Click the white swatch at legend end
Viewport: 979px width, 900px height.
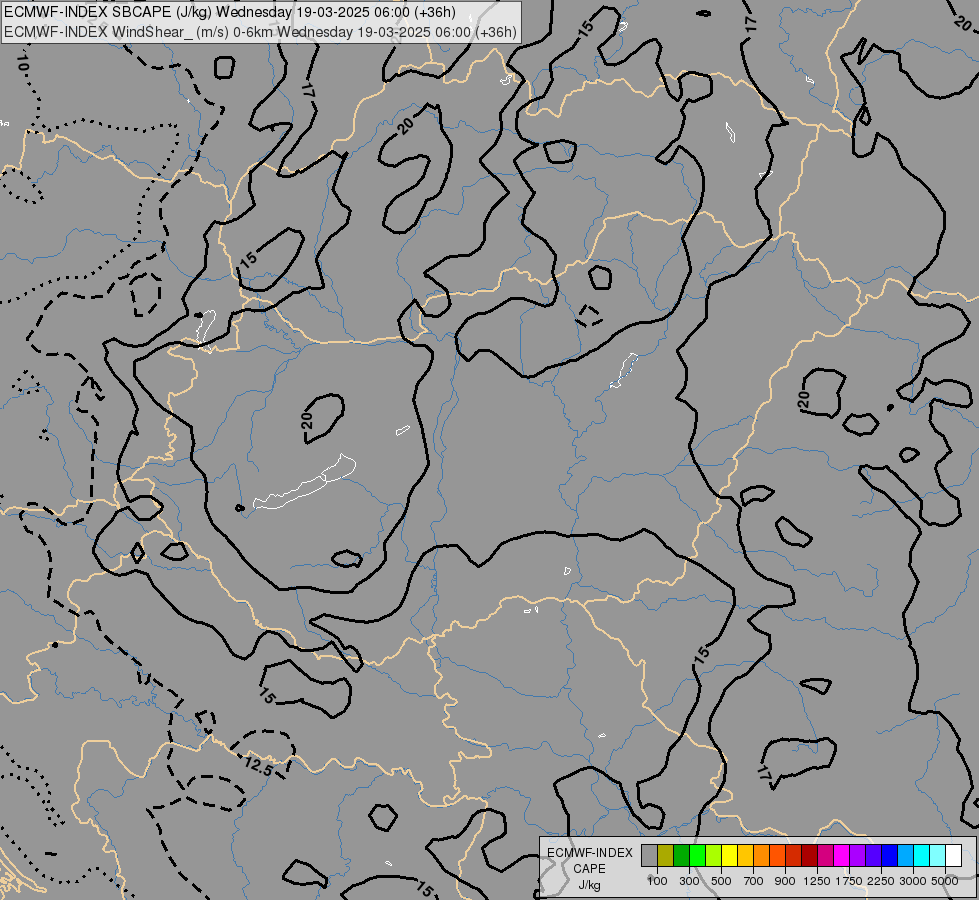(954, 856)
